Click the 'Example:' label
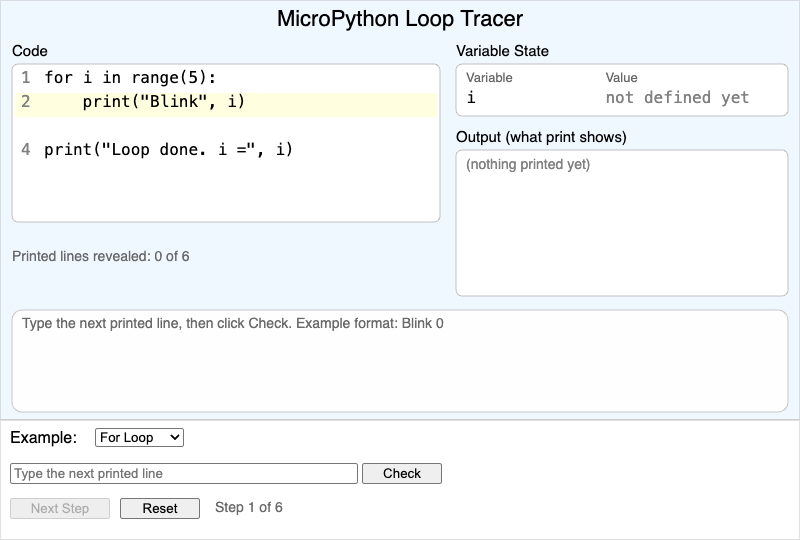Image resolution: width=800 pixels, height=540 pixels. tap(43, 437)
